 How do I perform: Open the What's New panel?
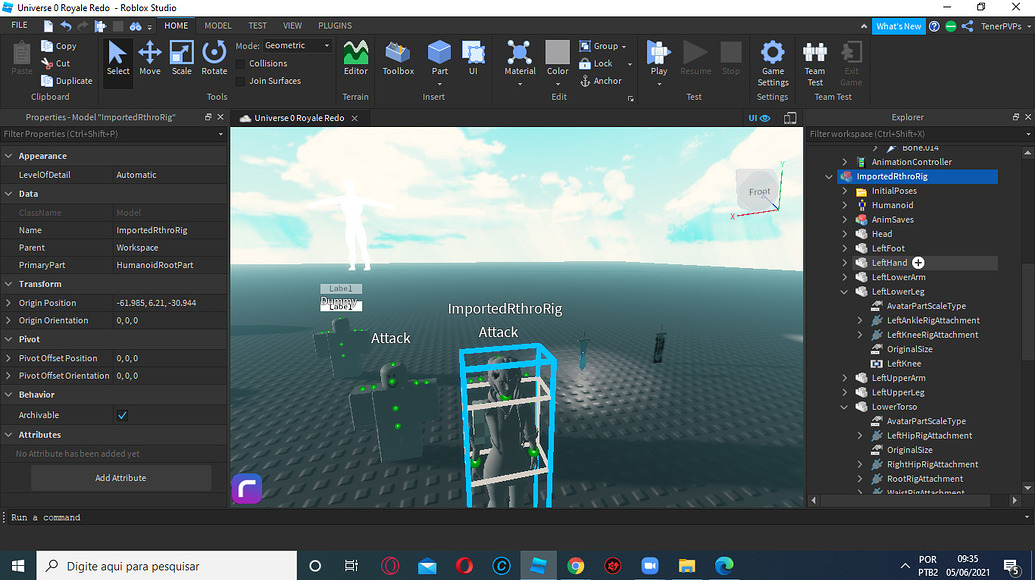(897, 26)
